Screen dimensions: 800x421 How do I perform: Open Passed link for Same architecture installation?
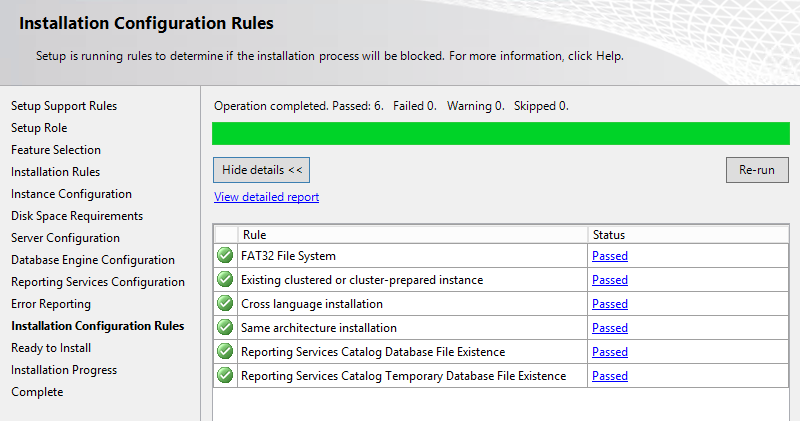(x=610, y=328)
